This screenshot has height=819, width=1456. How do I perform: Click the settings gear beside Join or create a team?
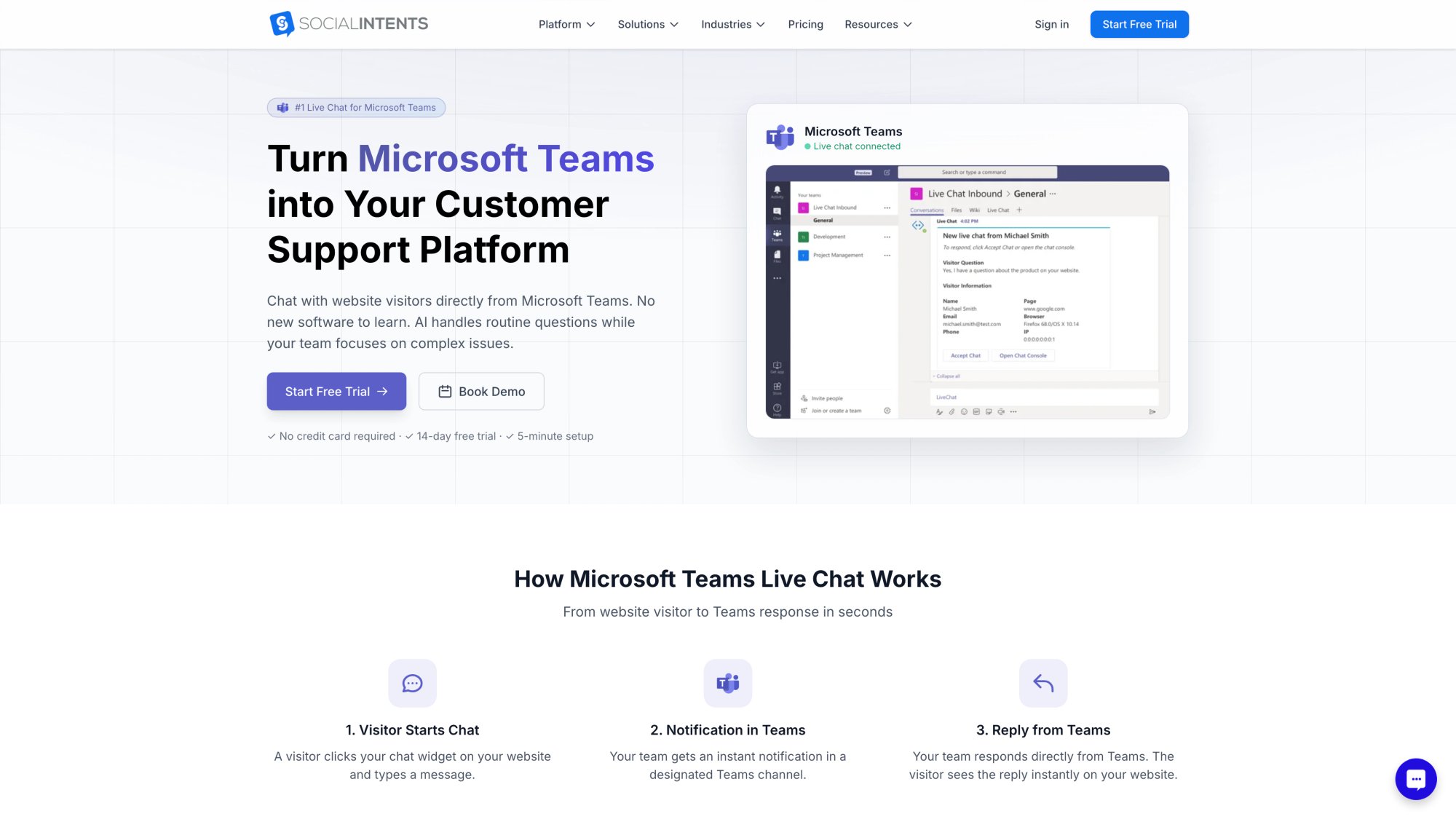(x=887, y=410)
